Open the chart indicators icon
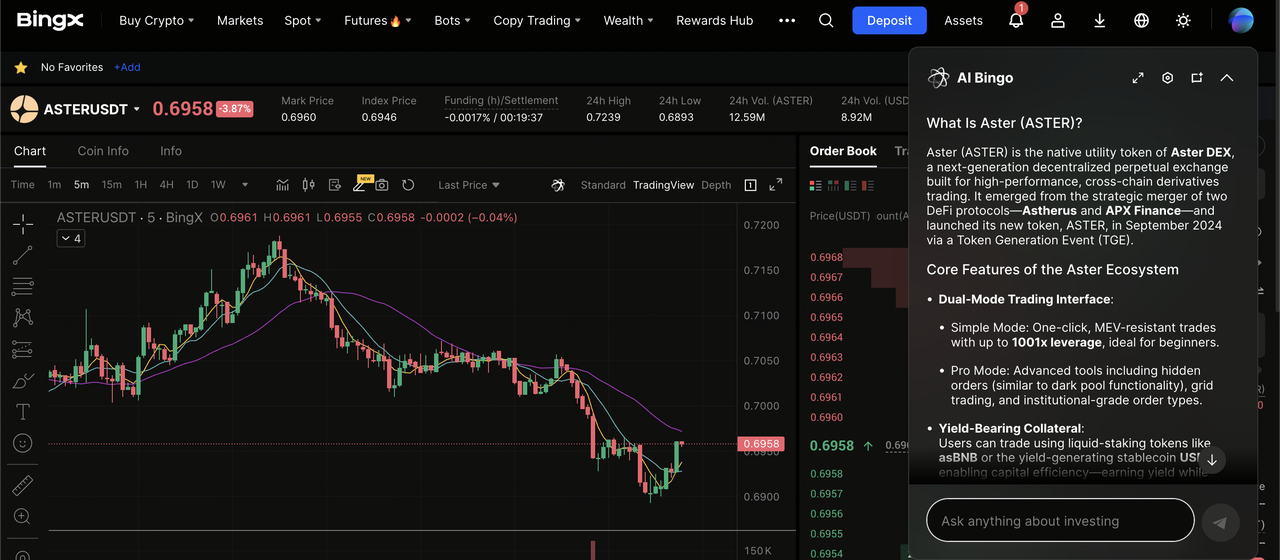The width and height of the screenshot is (1280, 560). [x=283, y=185]
